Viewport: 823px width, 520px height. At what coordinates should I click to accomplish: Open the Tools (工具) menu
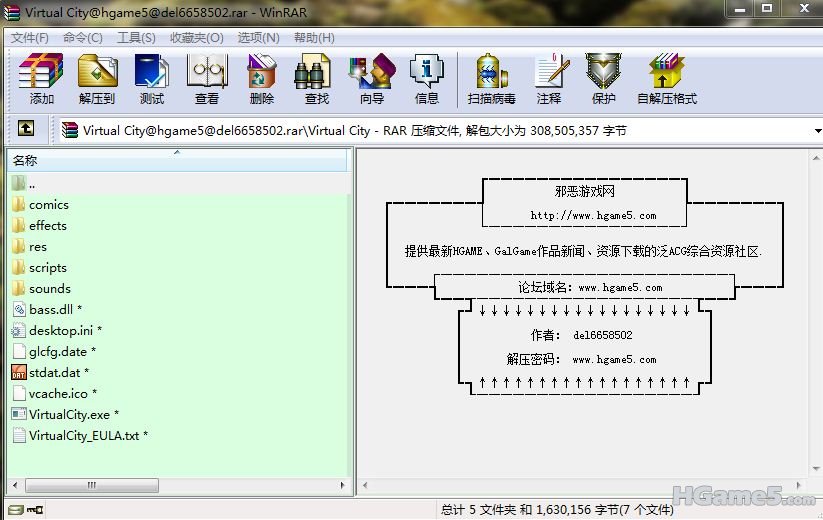[136, 38]
